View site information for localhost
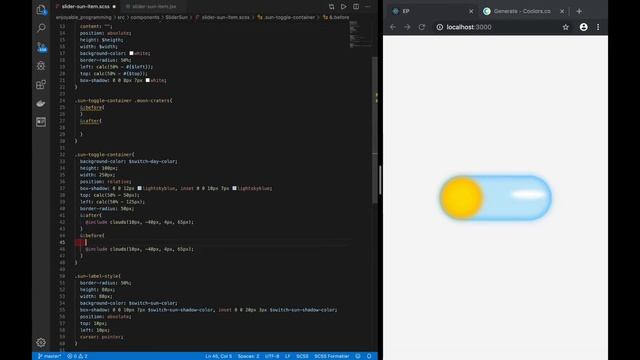The width and height of the screenshot is (640, 360). [440, 27]
